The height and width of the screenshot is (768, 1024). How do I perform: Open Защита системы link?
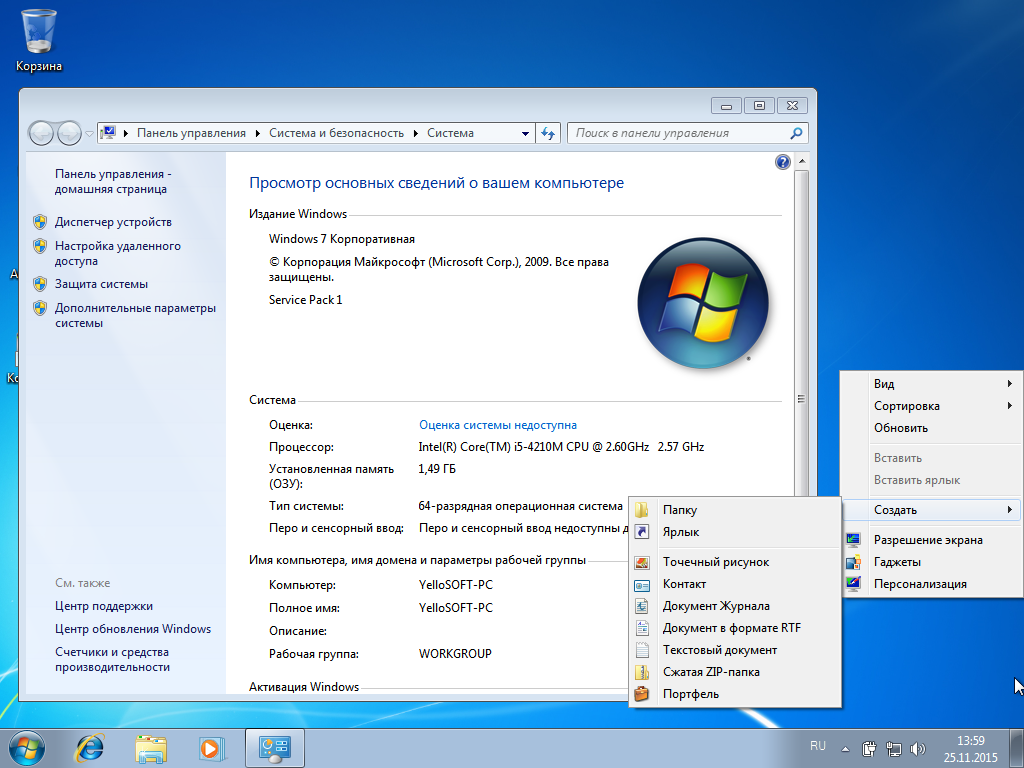(101, 284)
